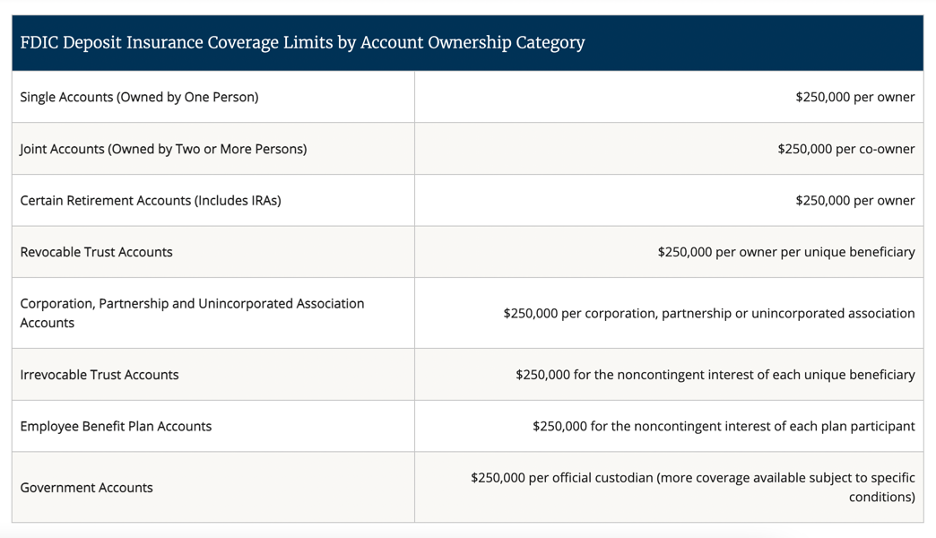936x538 pixels.
Task: Click "$250,000 per owner" in Single Accounts row
Action: coord(854,97)
